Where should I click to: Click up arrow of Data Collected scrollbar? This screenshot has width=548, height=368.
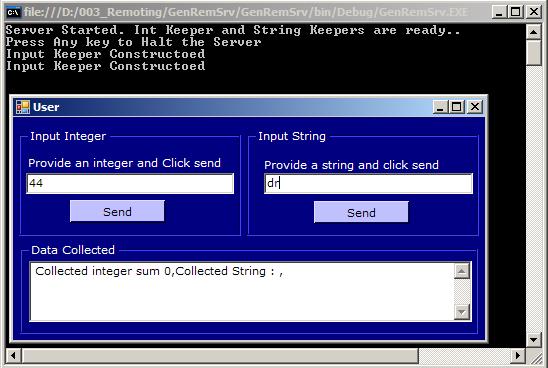462,271
